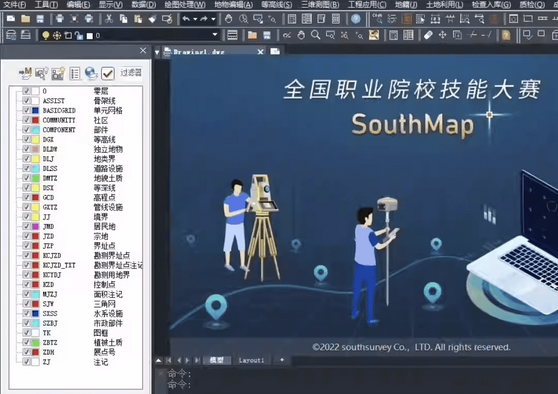Click the magnifier Zoom icon

click(x=315, y=35)
